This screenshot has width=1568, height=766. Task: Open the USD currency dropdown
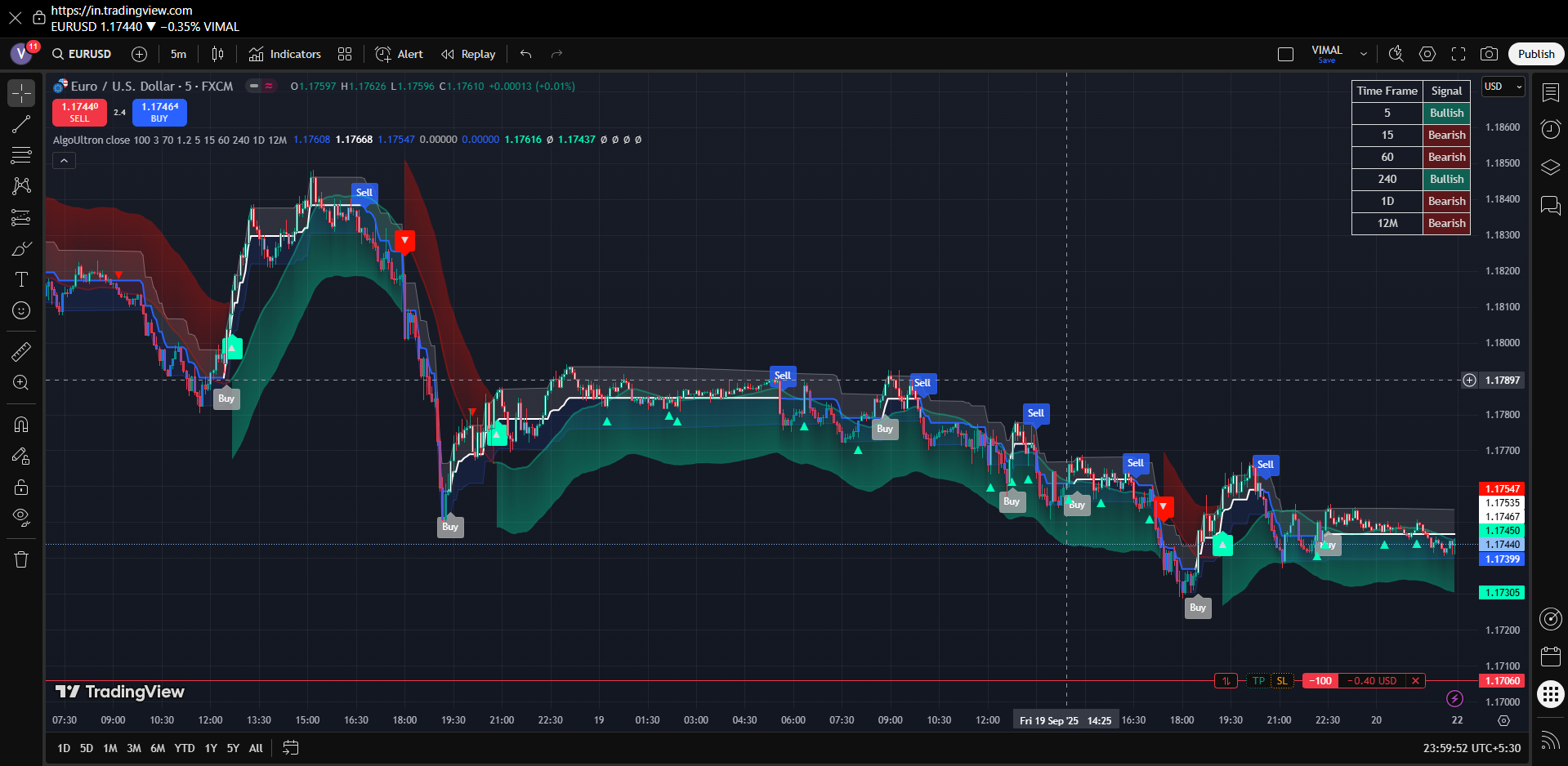point(1503,87)
